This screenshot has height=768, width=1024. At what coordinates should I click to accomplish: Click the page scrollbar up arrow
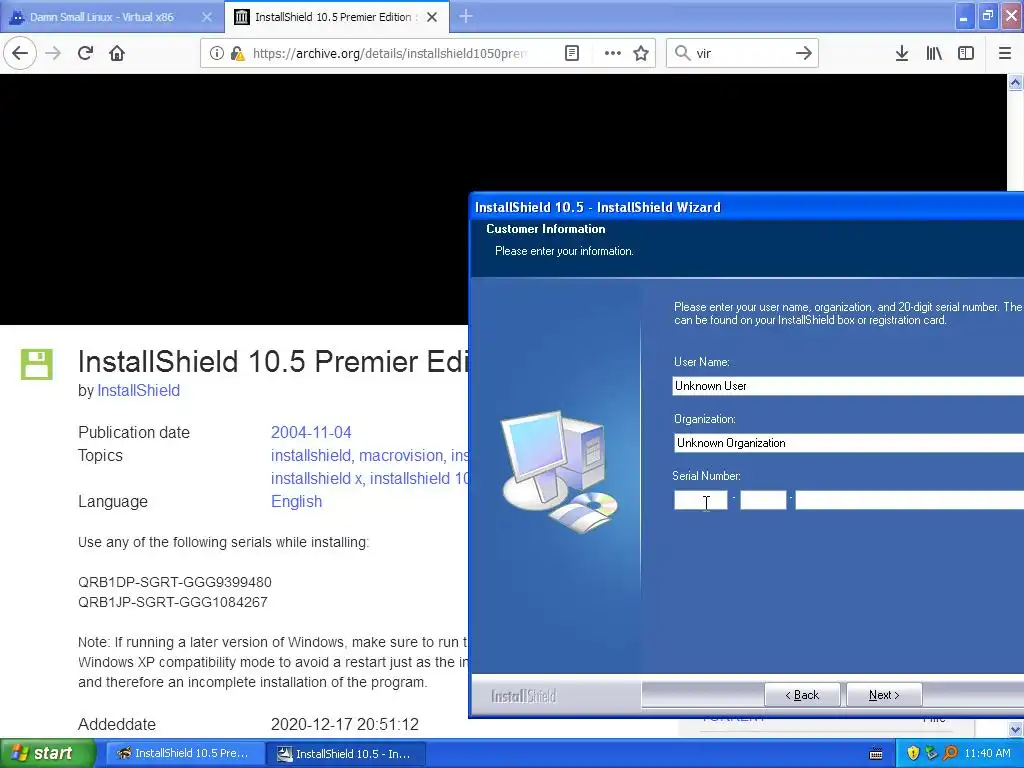[1016, 82]
